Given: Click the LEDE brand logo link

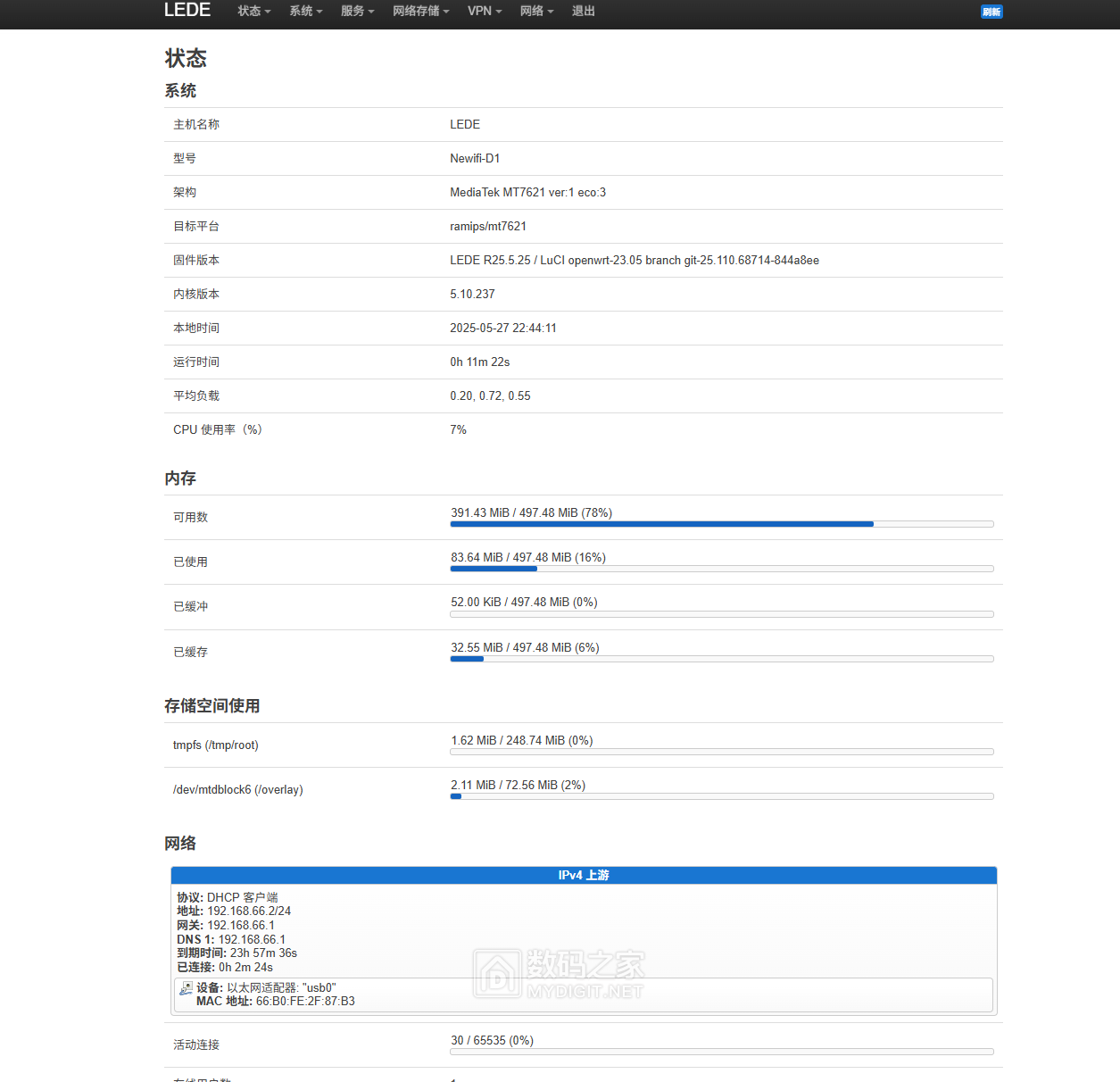Looking at the screenshot, I should tap(187, 11).
